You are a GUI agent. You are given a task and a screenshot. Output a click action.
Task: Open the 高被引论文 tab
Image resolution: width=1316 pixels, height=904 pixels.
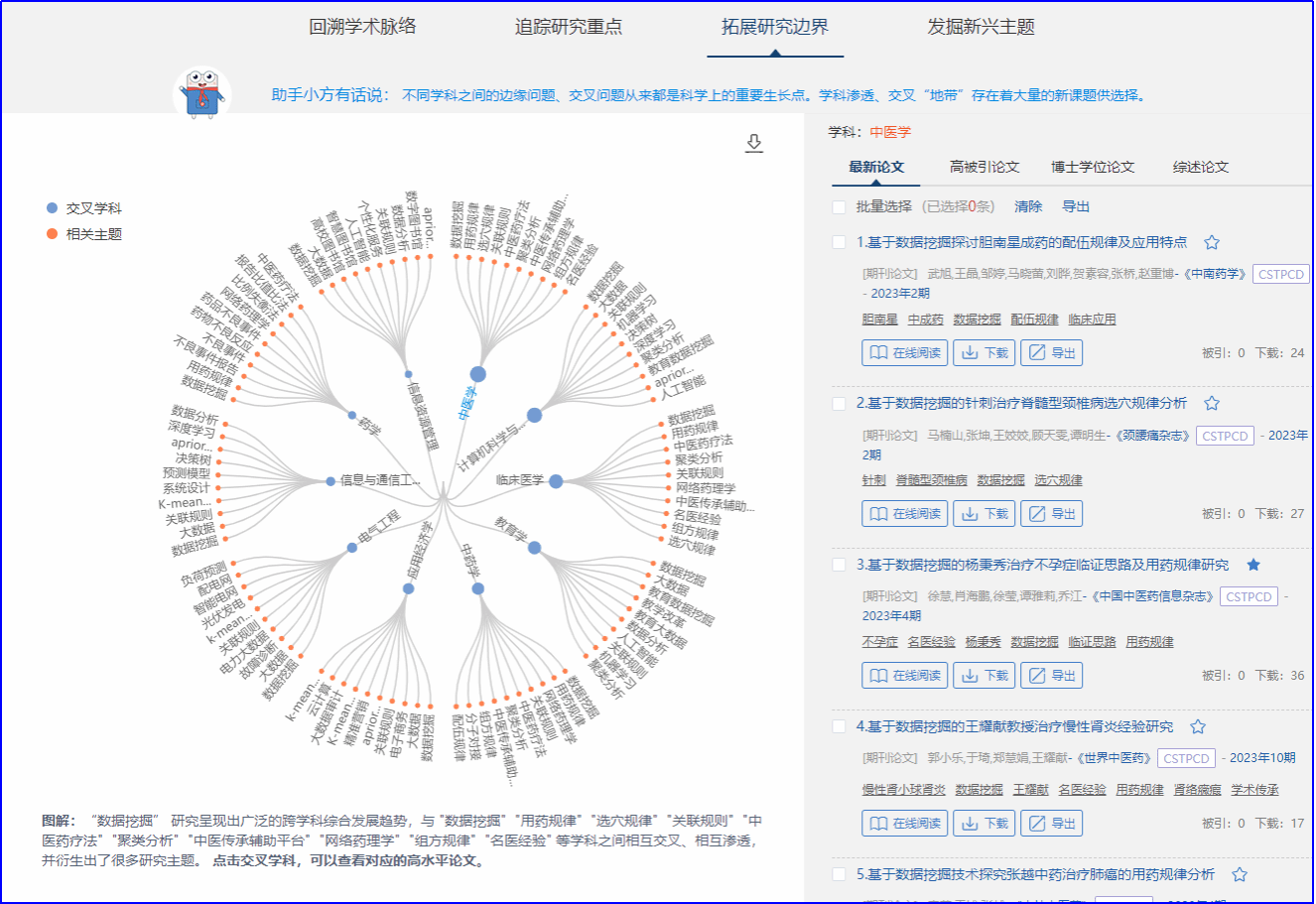point(984,167)
